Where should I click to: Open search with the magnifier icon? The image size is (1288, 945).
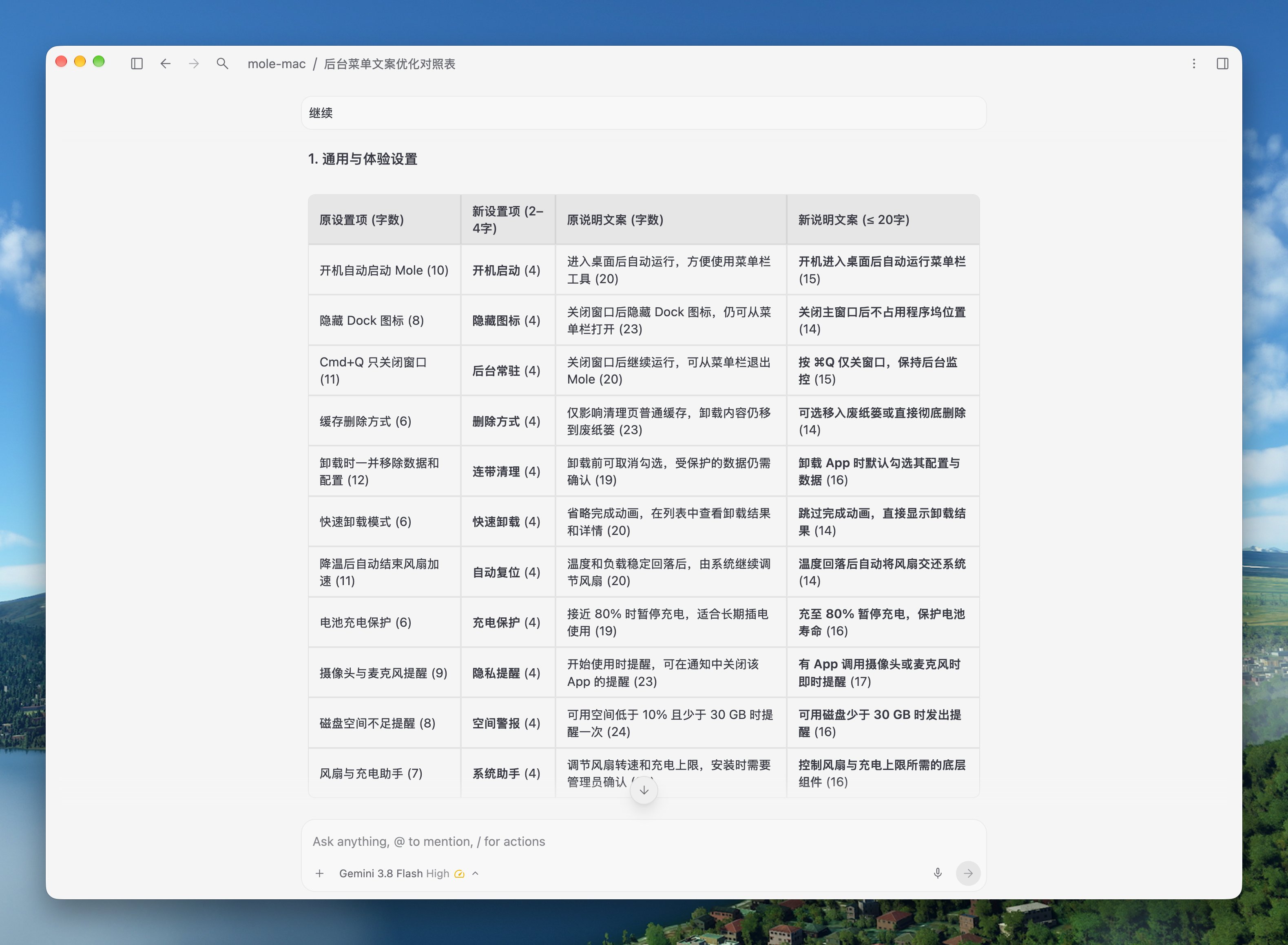(222, 64)
